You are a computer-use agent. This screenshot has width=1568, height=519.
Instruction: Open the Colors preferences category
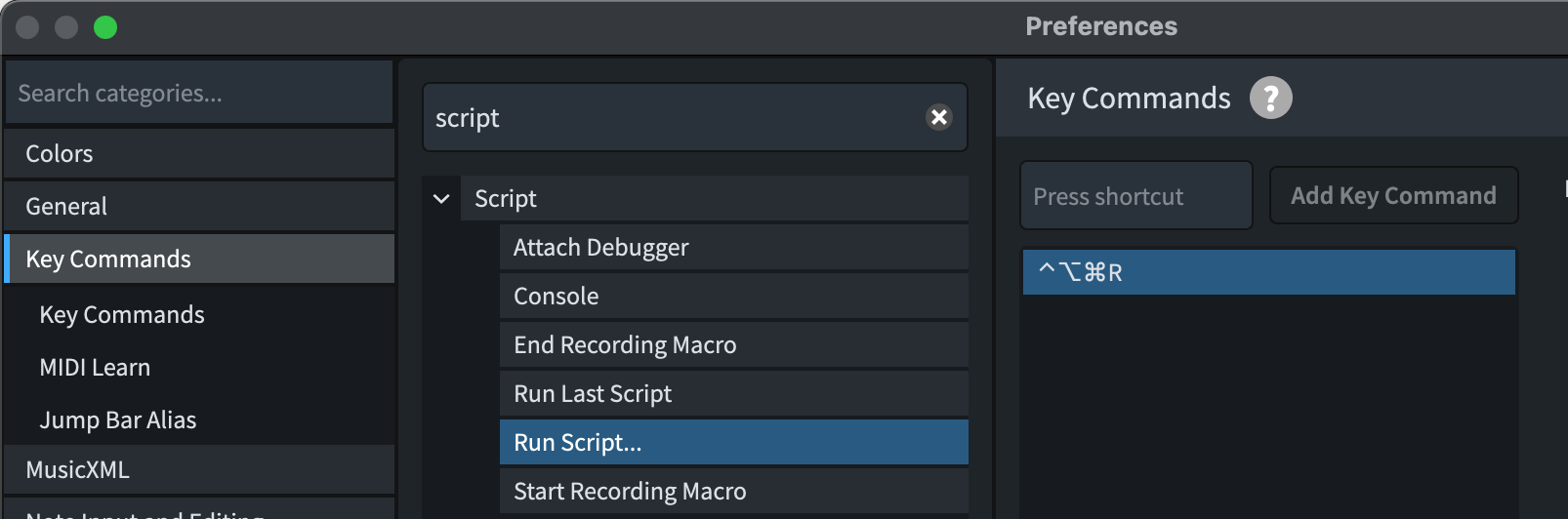[x=199, y=154]
